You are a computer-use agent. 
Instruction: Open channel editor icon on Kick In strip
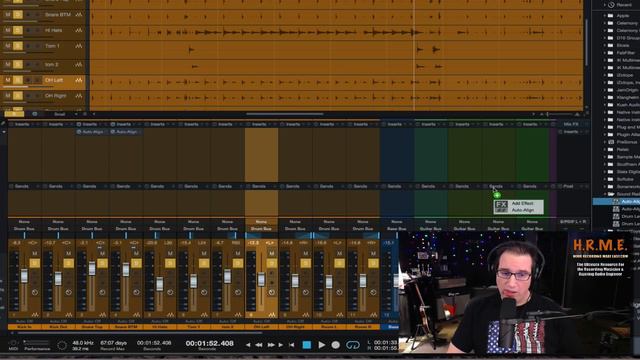[35, 292]
